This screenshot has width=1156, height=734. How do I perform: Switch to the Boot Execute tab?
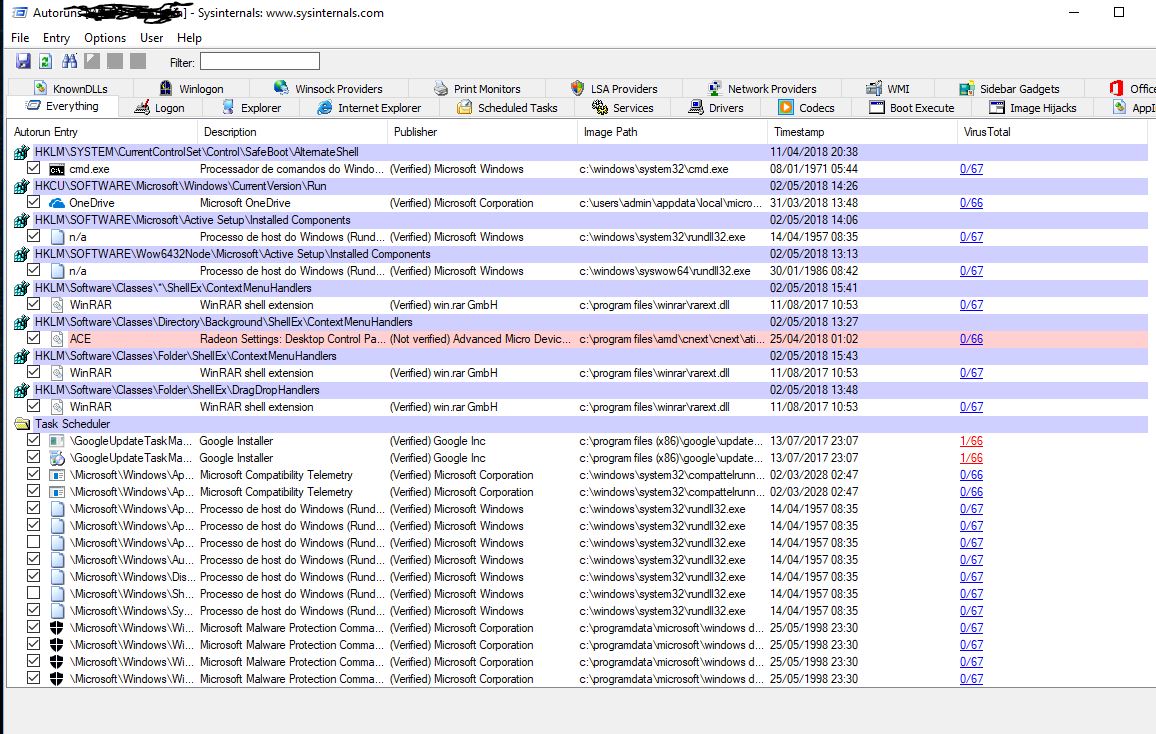[912, 108]
